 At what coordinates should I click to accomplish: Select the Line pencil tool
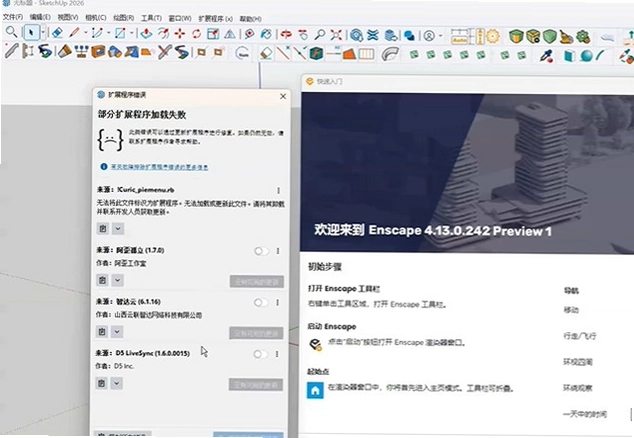point(74,32)
